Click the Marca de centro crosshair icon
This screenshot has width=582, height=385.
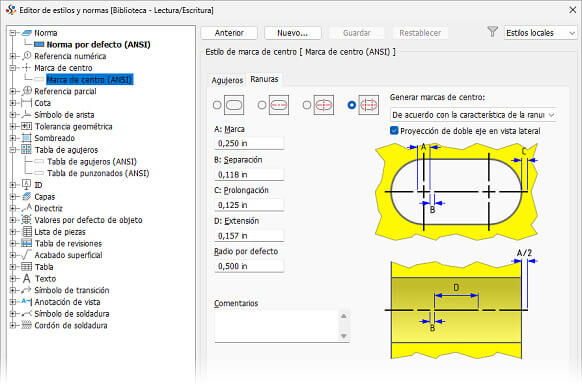click(26, 68)
